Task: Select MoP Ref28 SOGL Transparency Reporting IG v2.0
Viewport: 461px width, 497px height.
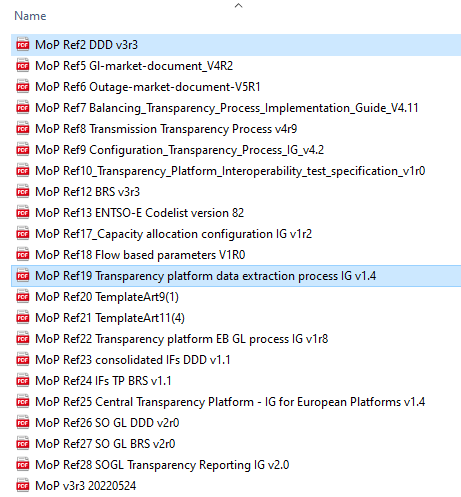Action: coord(162,465)
